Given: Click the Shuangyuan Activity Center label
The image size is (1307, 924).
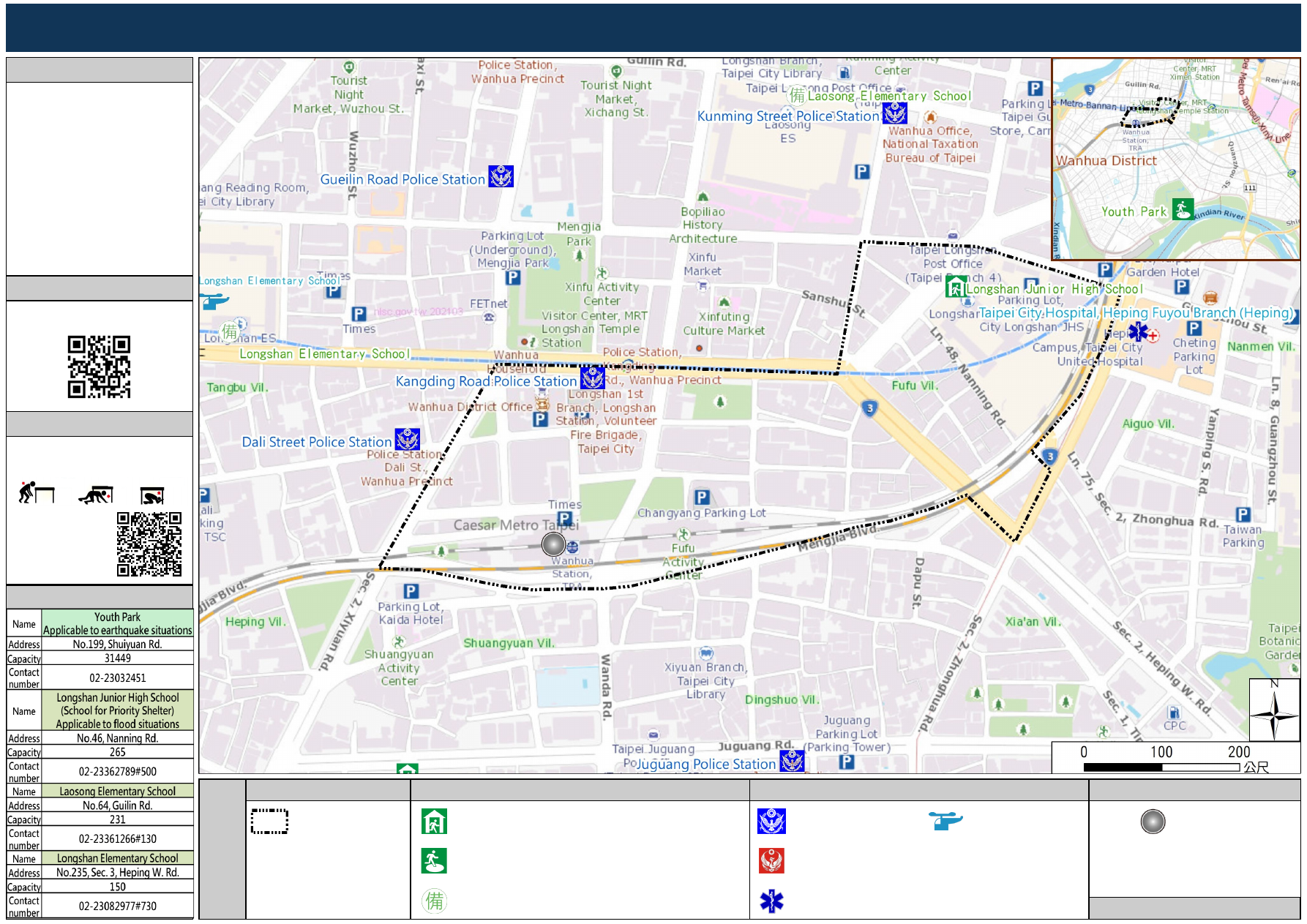Looking at the screenshot, I should pos(399,667).
